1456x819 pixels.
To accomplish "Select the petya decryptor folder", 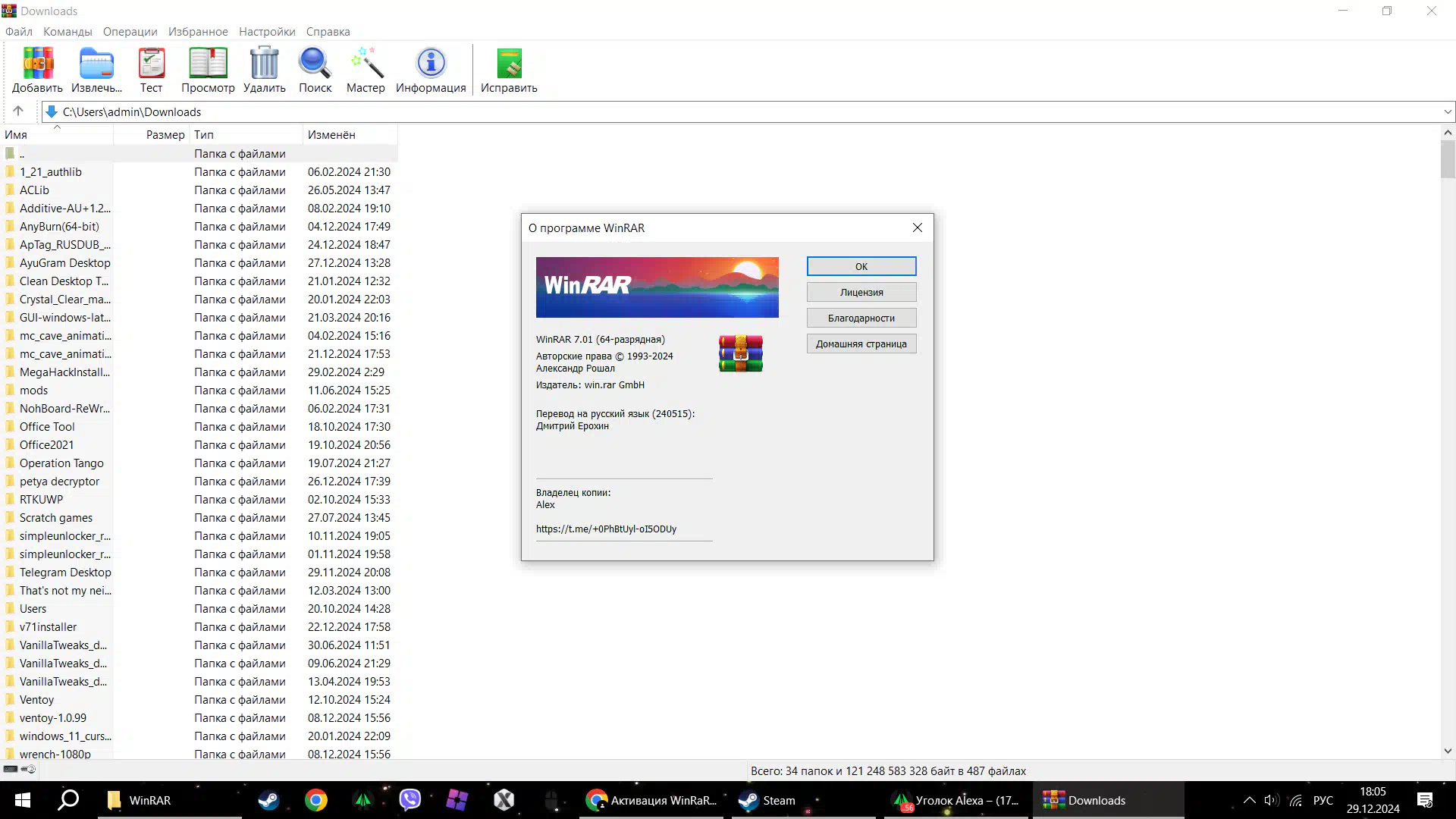I will [199, 482].
